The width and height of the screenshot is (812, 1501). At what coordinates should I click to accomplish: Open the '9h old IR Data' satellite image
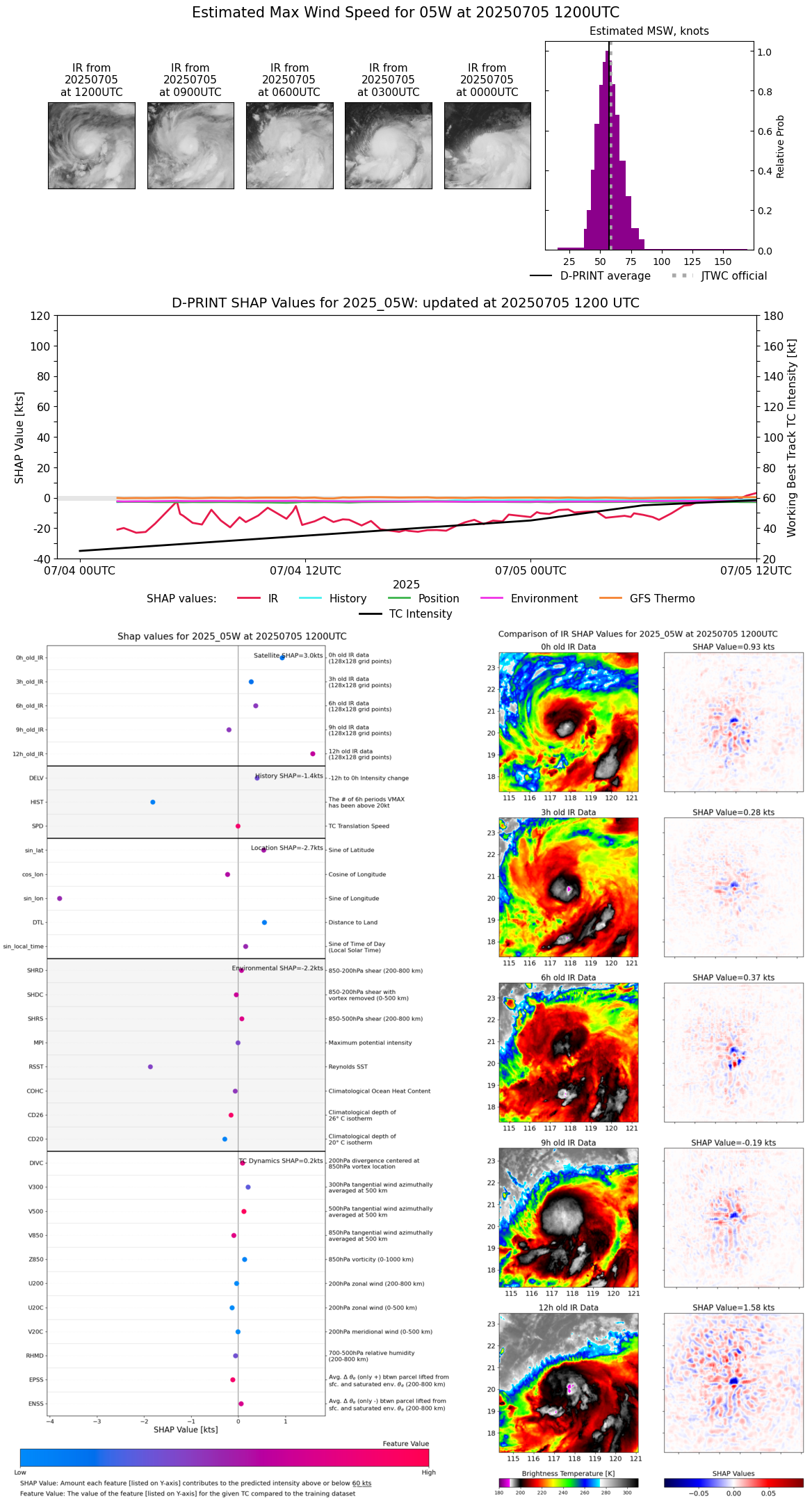[x=569, y=1218]
